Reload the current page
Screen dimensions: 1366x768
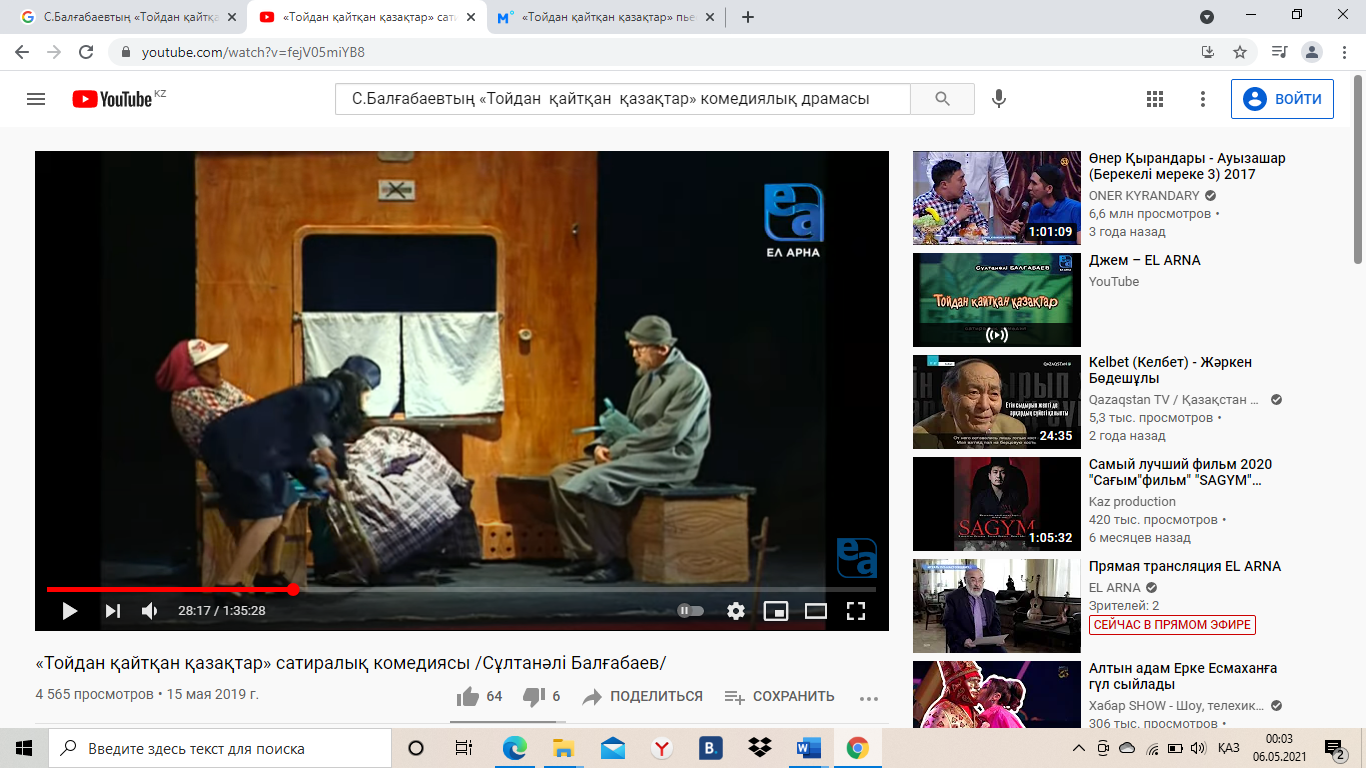pyautogui.click(x=86, y=52)
